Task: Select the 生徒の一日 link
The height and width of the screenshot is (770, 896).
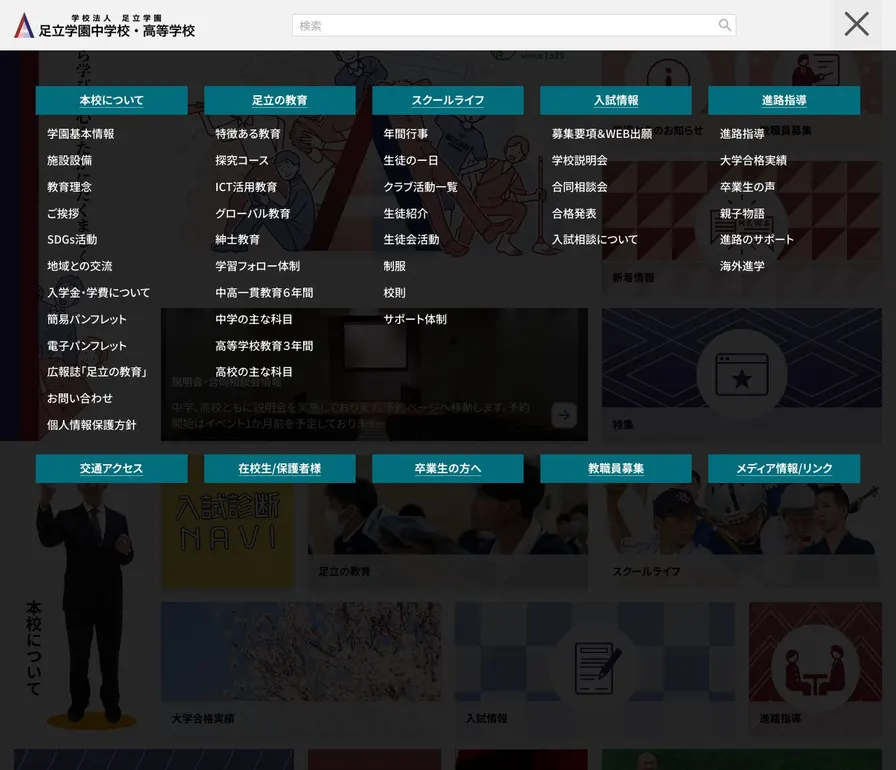Action: click(x=411, y=161)
